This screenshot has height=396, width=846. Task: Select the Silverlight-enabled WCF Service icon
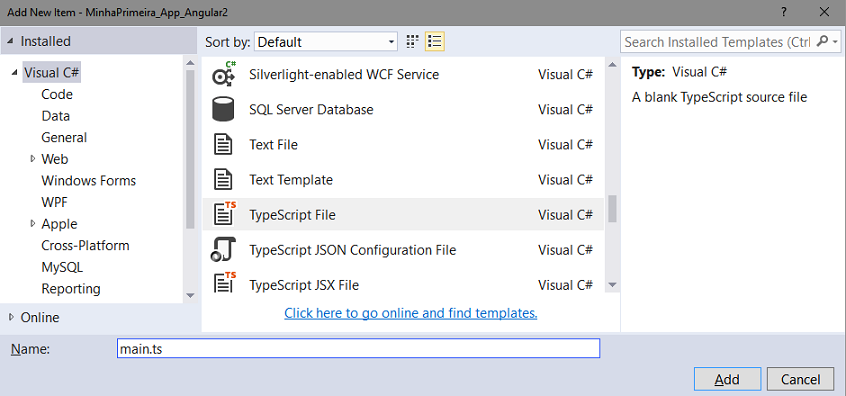[x=223, y=74]
